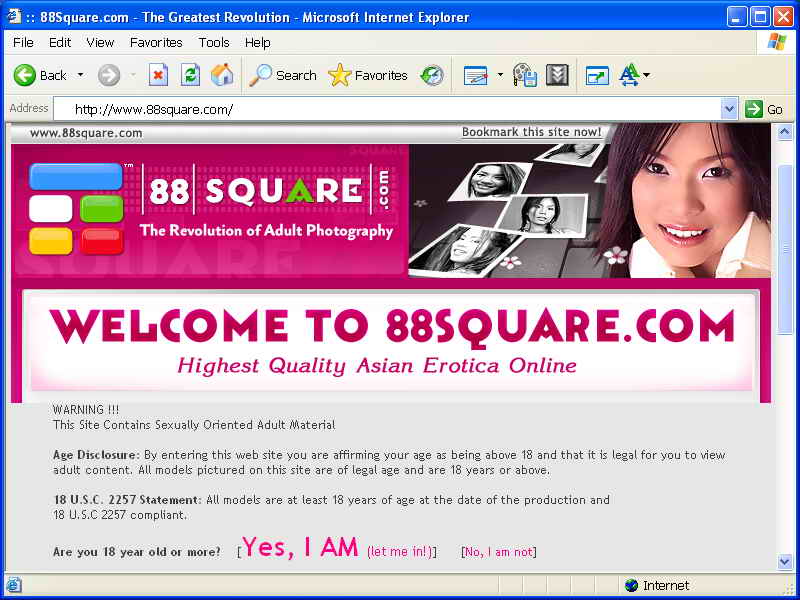Expand the Mail dropdown arrow
This screenshot has width=800, height=600.
click(x=500, y=75)
